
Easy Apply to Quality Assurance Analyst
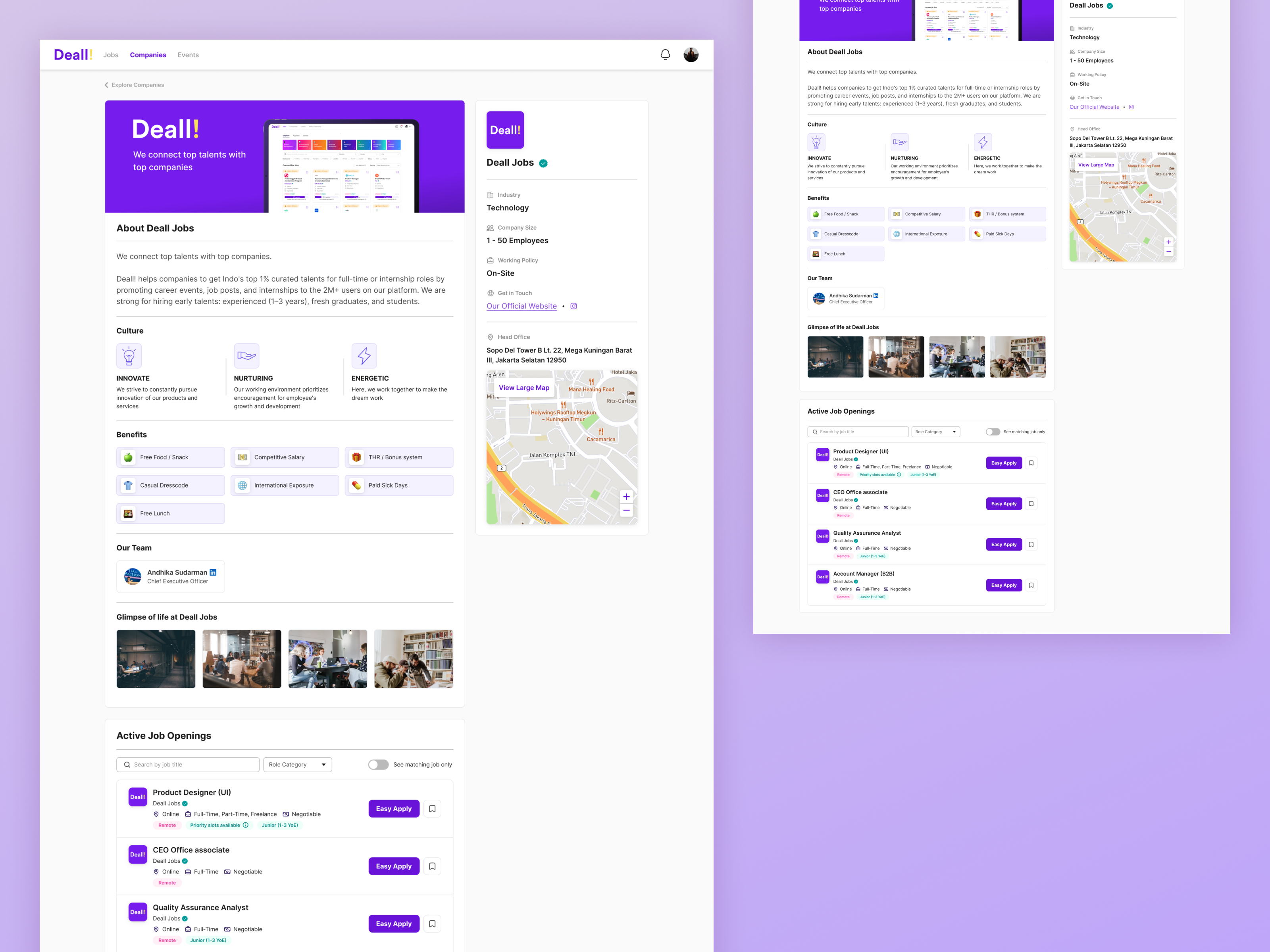tap(394, 923)
